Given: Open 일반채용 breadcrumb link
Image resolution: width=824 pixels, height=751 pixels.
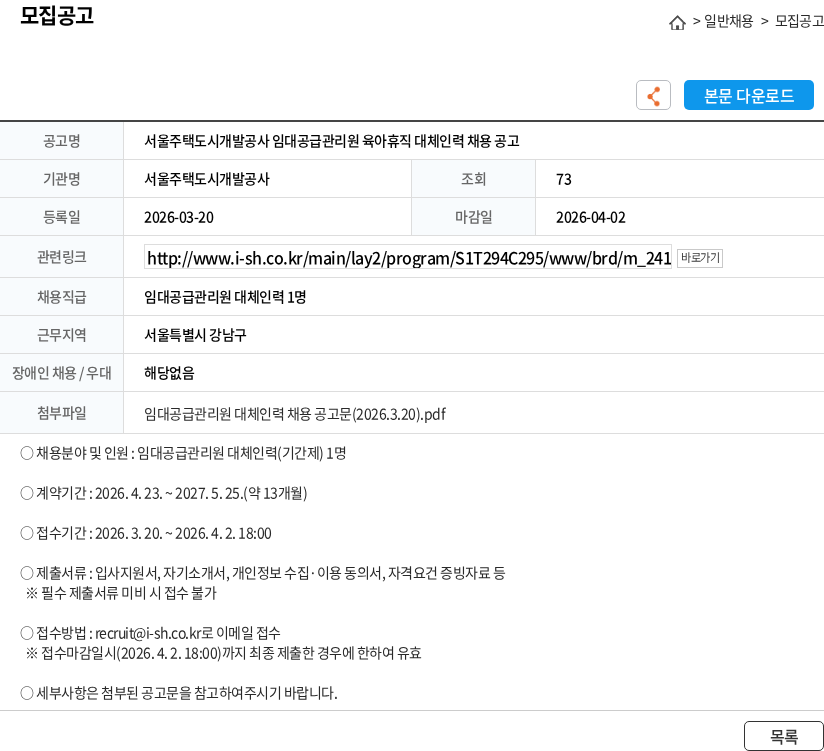Looking at the screenshot, I should 728,22.
